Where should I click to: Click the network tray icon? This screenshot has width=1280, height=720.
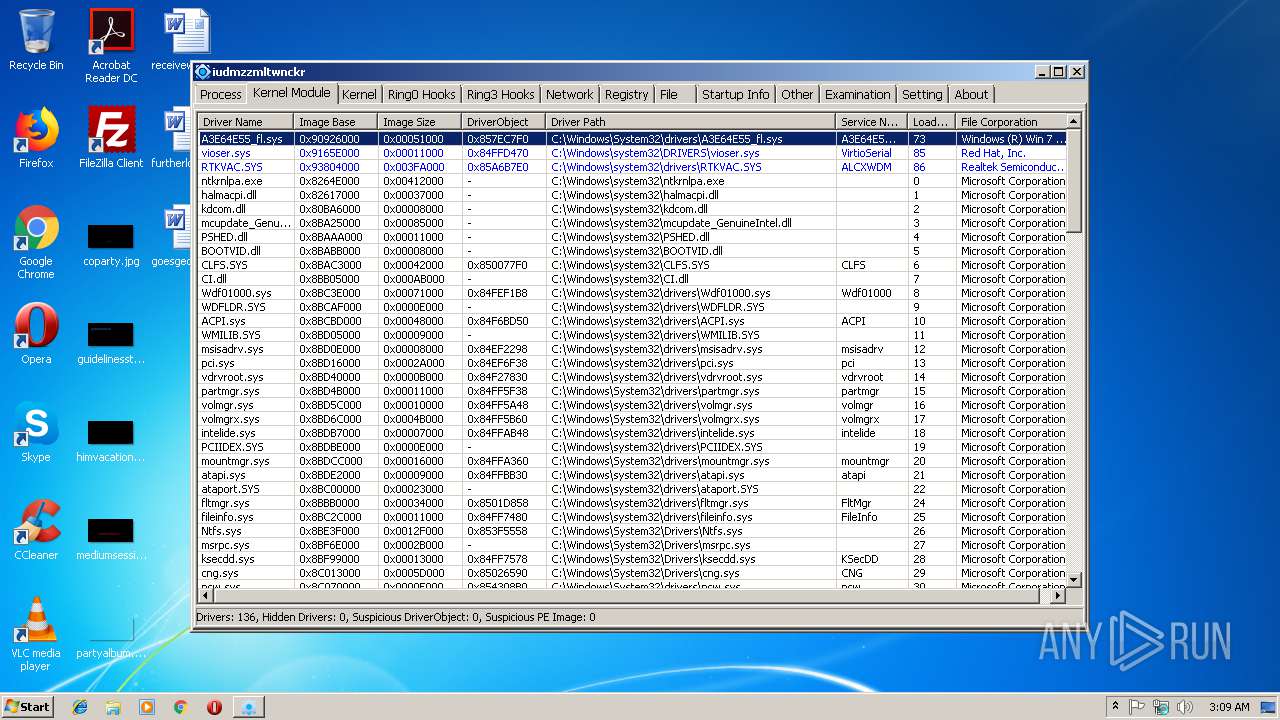click(x=1161, y=707)
